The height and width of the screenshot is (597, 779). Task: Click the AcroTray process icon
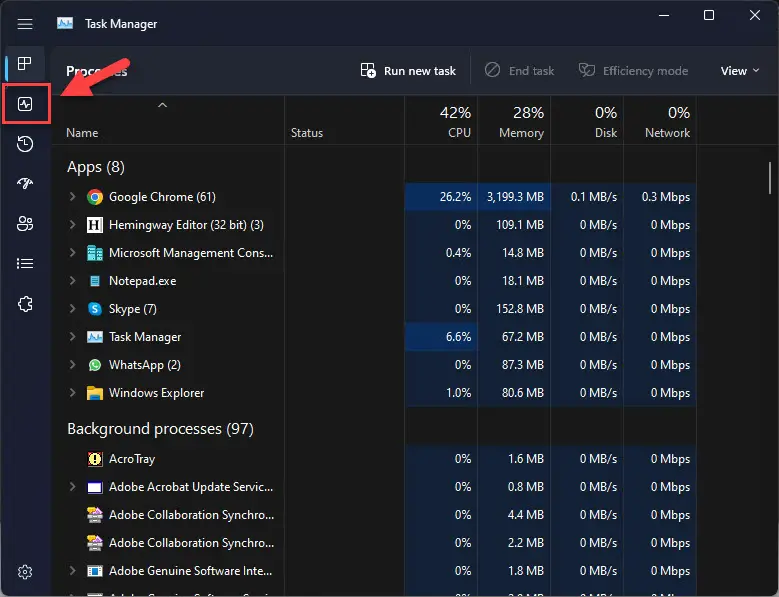click(x=94, y=459)
